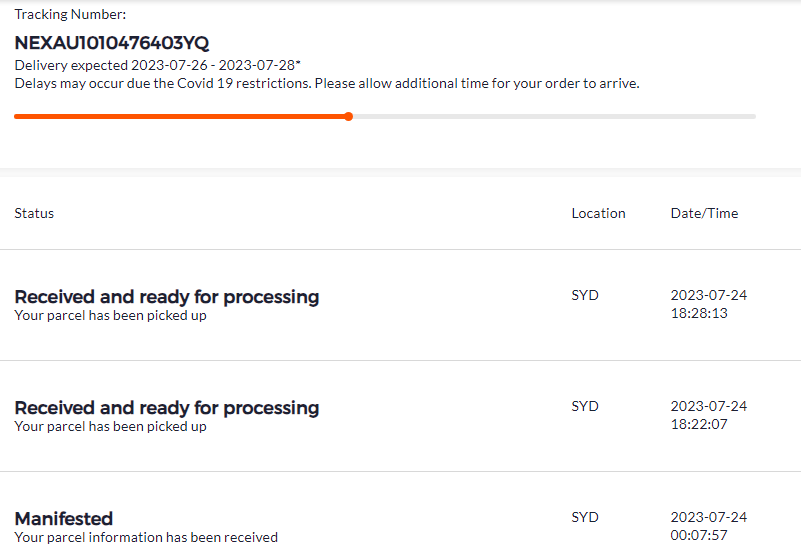Click "Your parcel information has been received" text
The height and width of the screenshot is (546, 801).
point(146,537)
